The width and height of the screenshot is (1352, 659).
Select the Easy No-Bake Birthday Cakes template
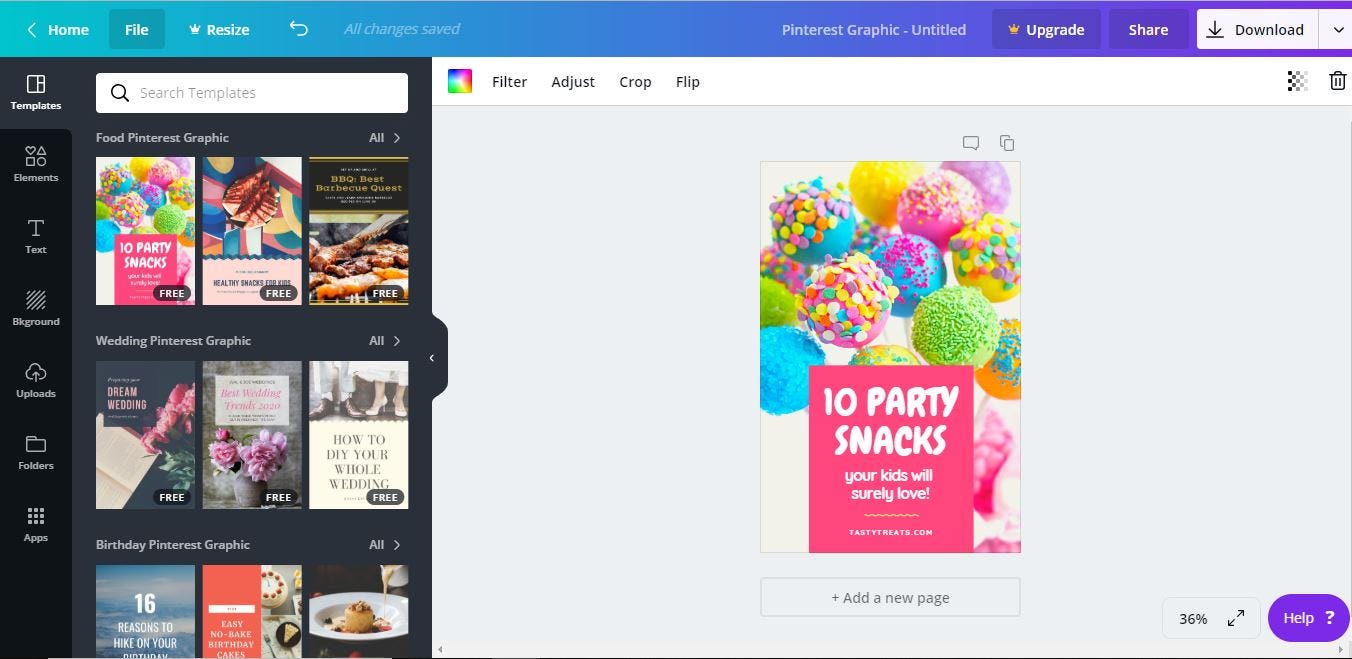(x=252, y=612)
